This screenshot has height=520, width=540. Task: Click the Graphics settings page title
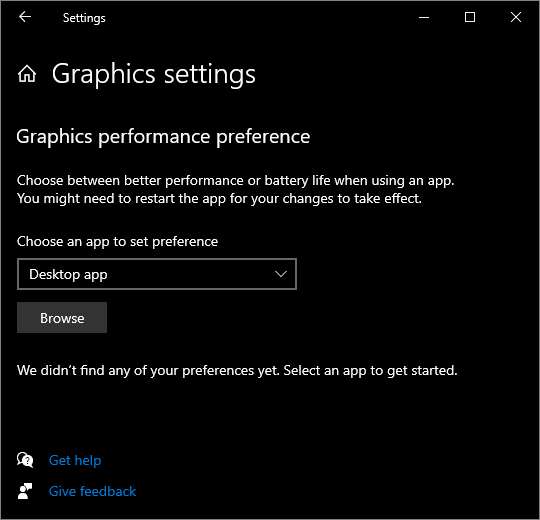tap(154, 74)
